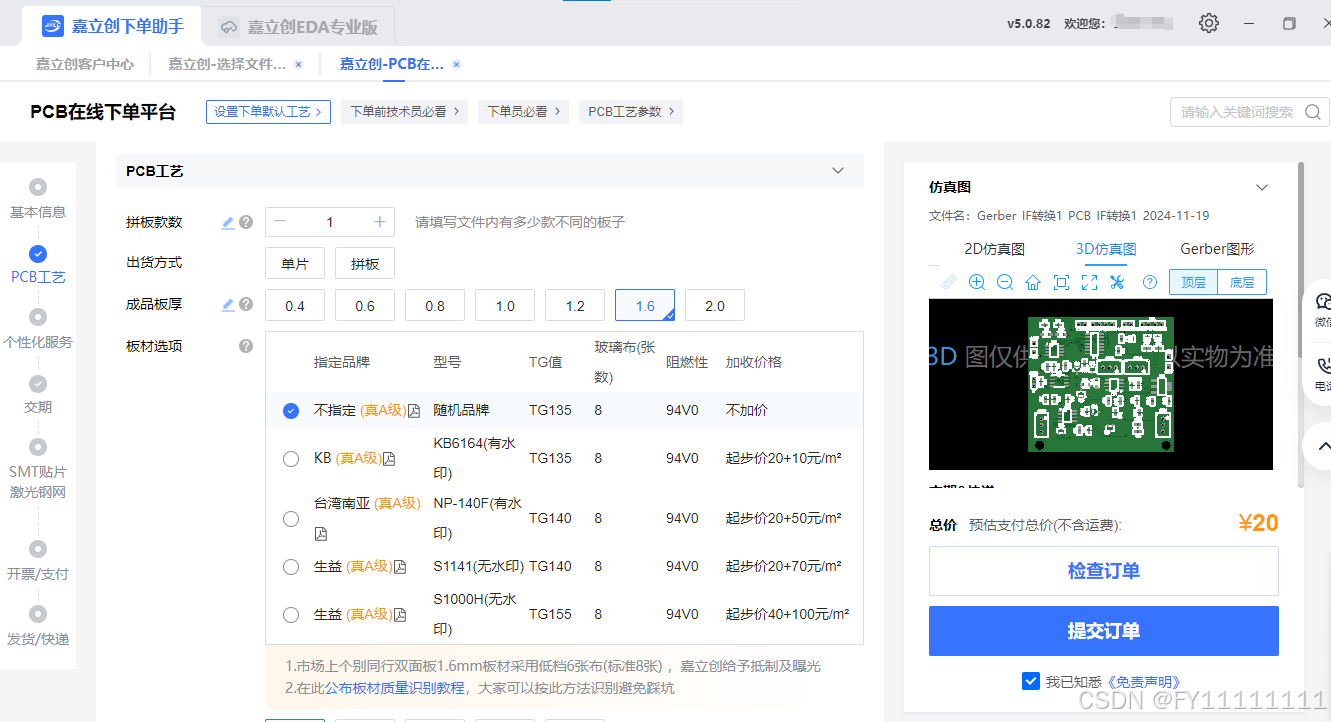This screenshot has height=722, width=1331.
Task: Click the pencil icon beside 成品板厚
Action: pyautogui.click(x=228, y=304)
